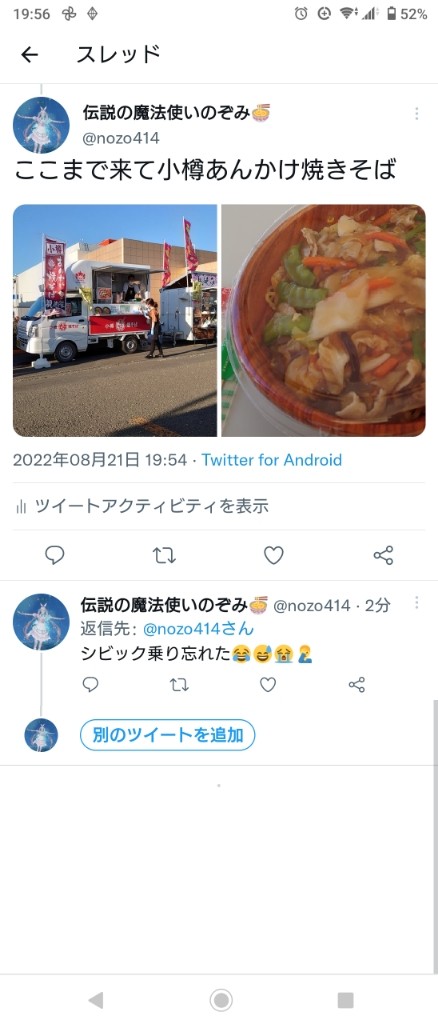Open the reply tweet's more options menu
Image resolution: width=438 pixels, height=1024 pixels.
(x=416, y=603)
